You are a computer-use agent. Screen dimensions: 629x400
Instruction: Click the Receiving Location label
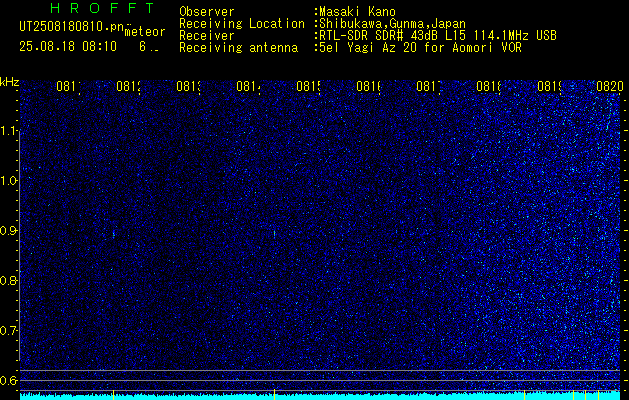coord(242,24)
